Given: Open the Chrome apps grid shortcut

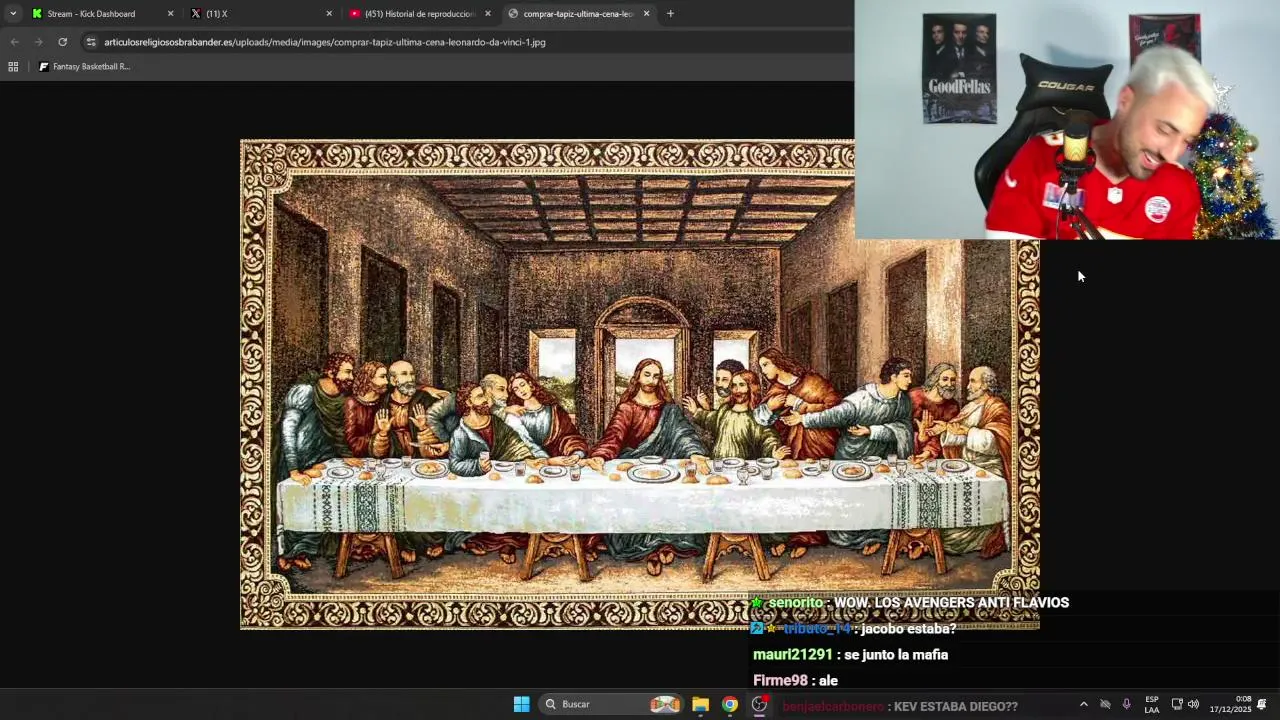Looking at the screenshot, I should 13,67.
